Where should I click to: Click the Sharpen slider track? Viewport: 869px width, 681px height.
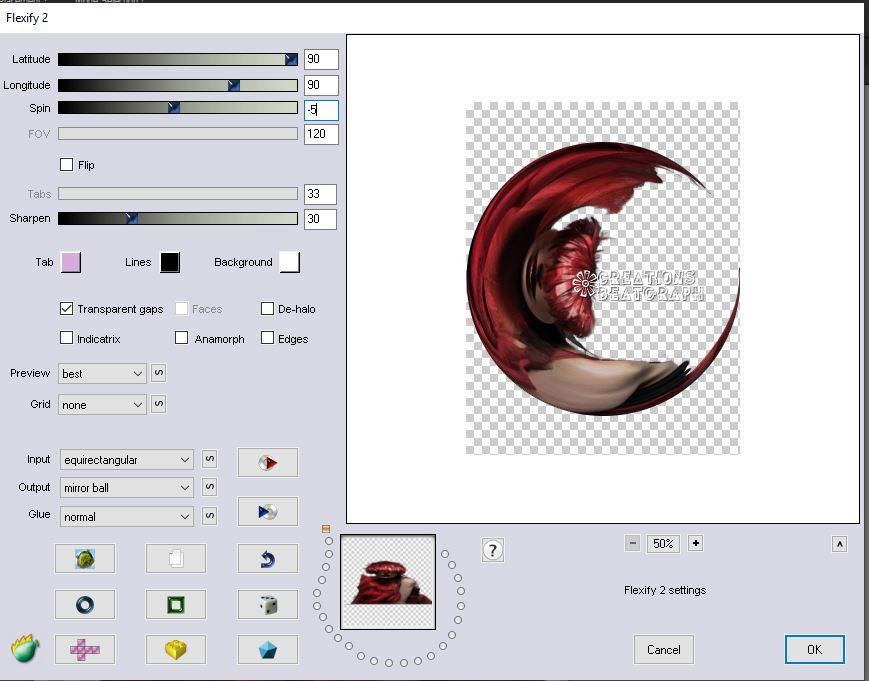[178, 218]
